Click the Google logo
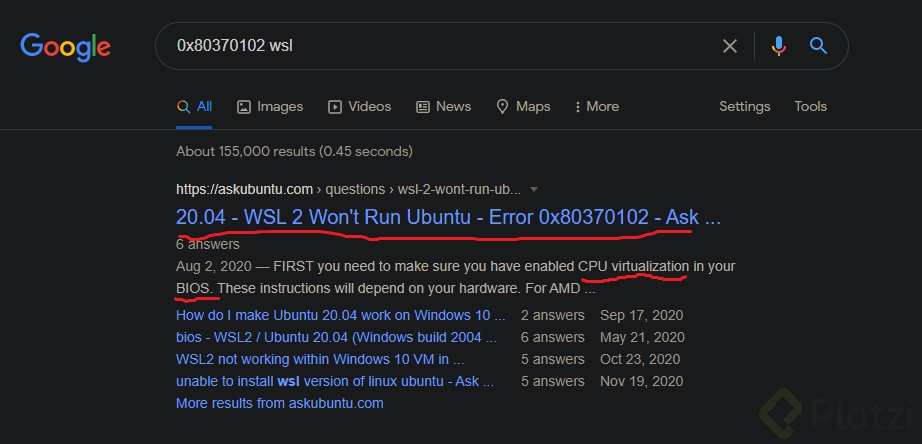 [x=65, y=47]
